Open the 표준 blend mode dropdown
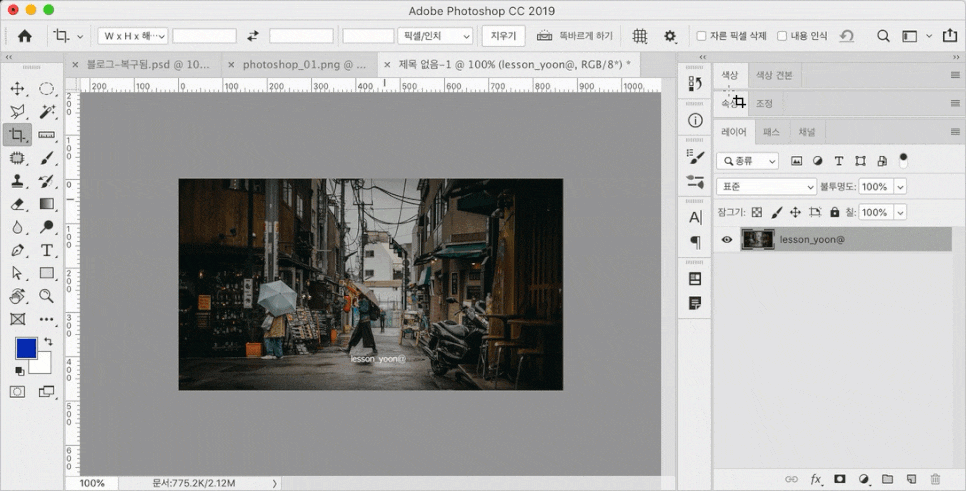Screen dimensions: 966x491 pos(766,187)
